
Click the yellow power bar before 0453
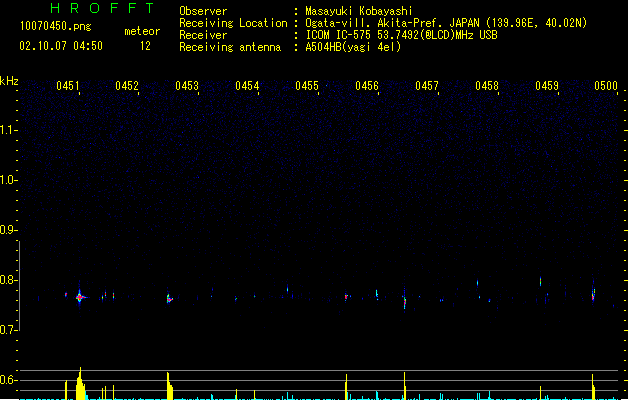[x=169, y=386]
